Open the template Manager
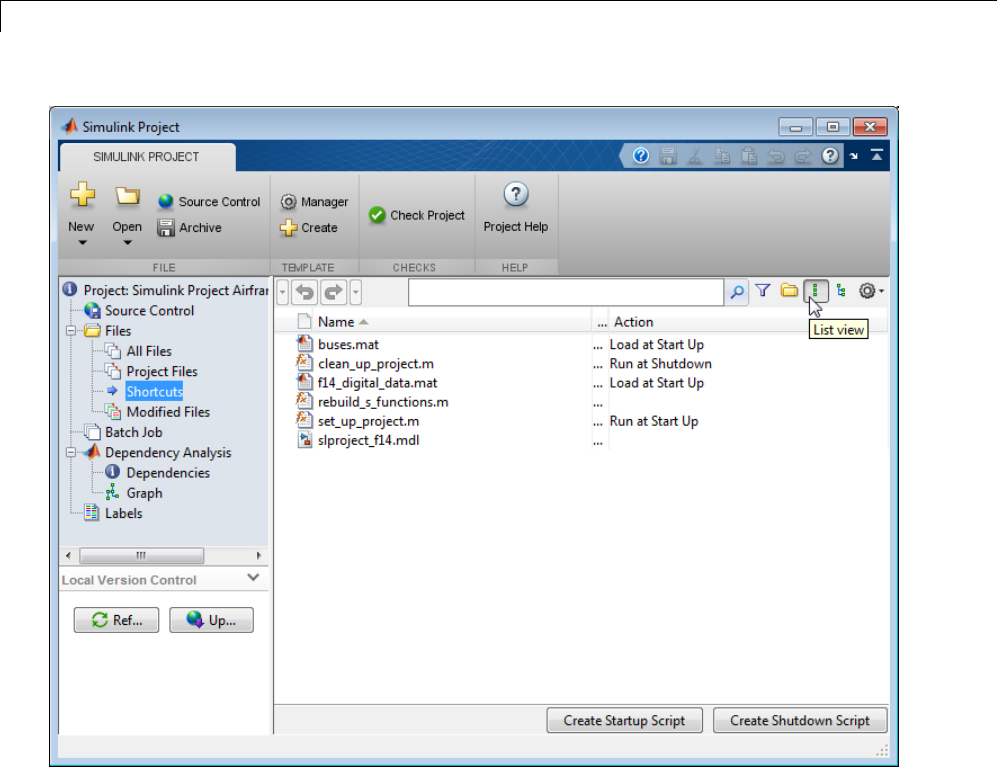Image resolution: width=997 pixels, height=767 pixels. coord(315,202)
